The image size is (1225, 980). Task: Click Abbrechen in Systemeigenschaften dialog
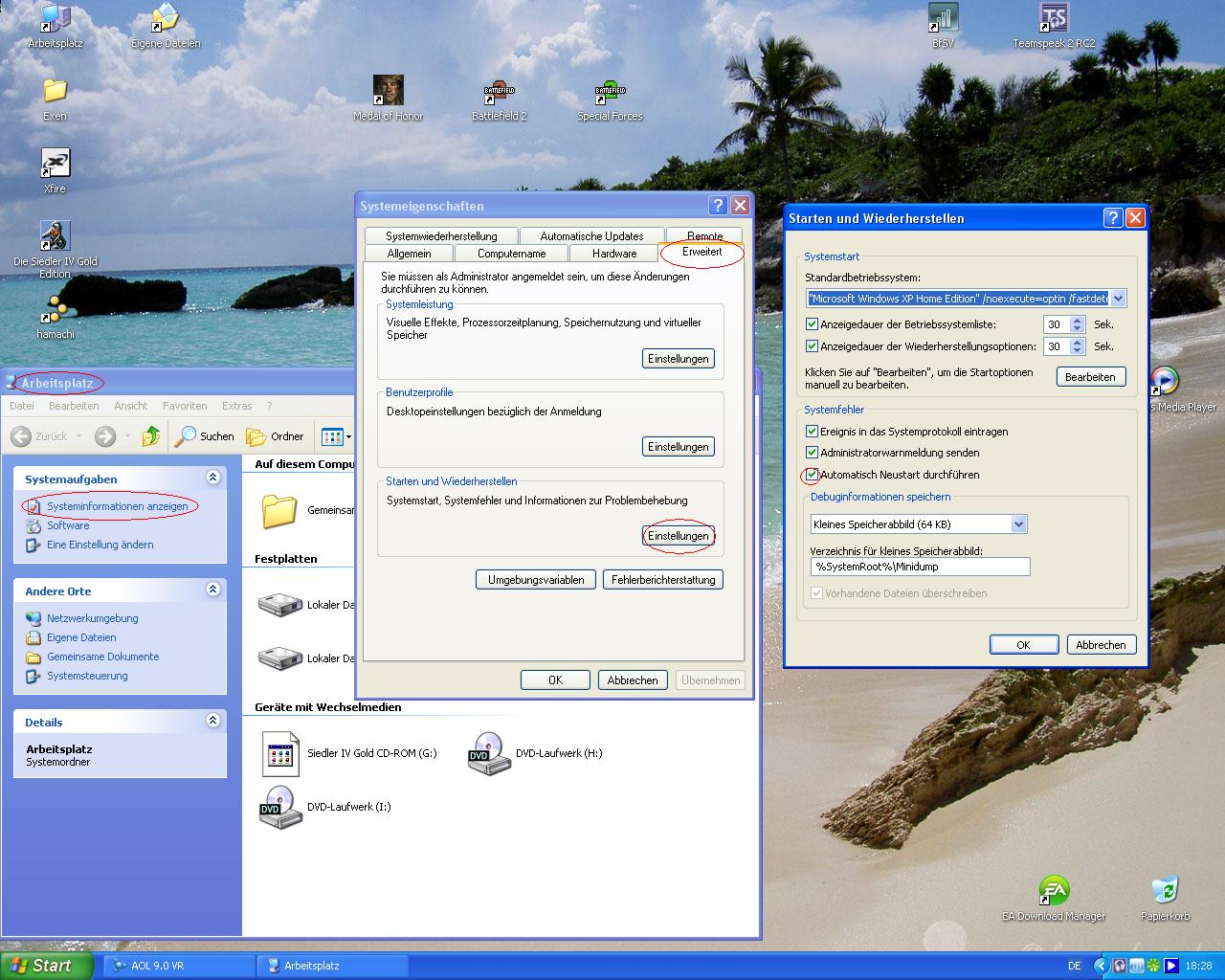click(x=633, y=680)
